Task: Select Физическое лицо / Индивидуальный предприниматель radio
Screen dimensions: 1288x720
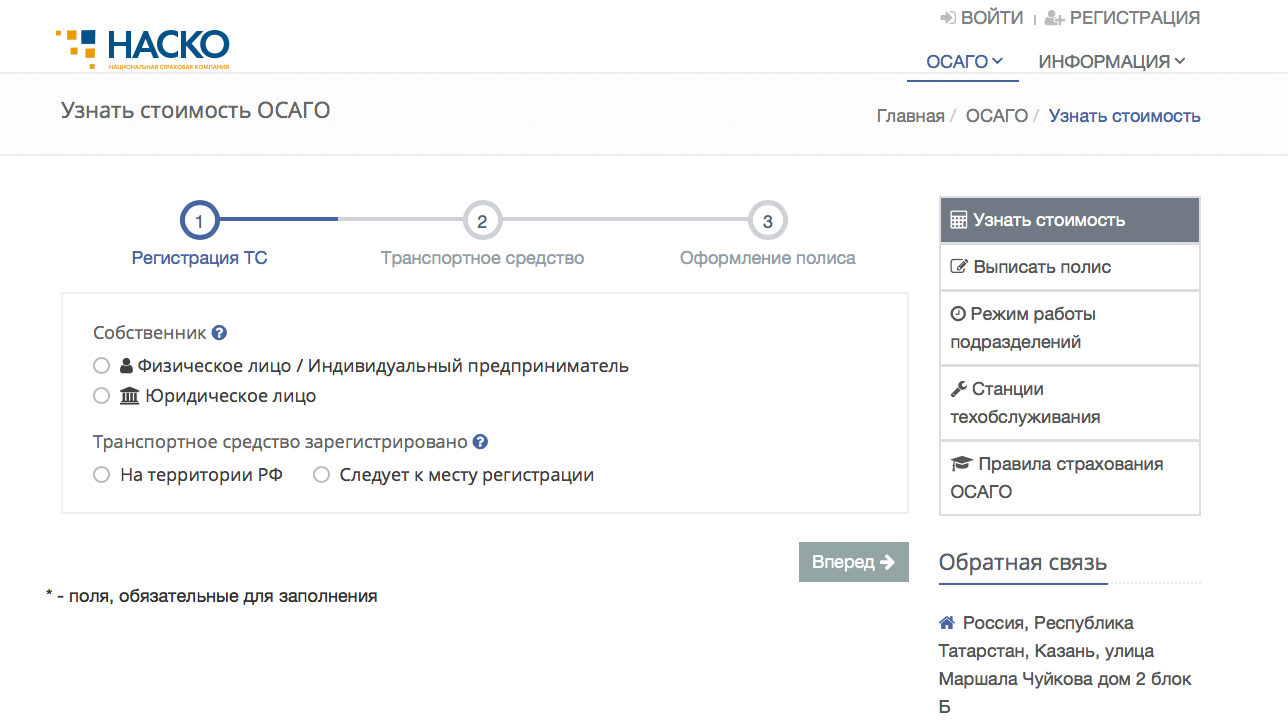Action: 101,366
